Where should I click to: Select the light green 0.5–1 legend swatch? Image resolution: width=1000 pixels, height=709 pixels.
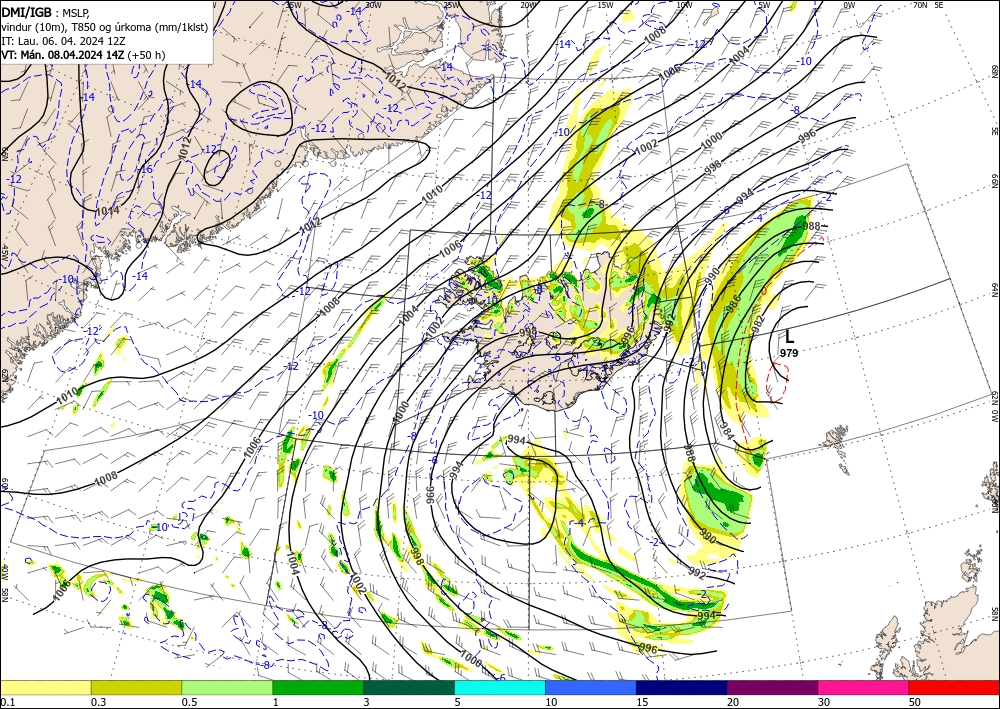tap(227, 687)
